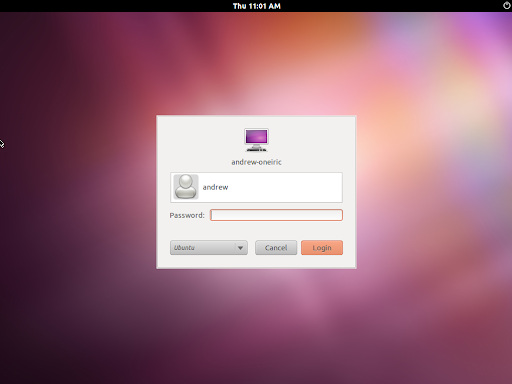Open the Ubuntu session dropdown
The image size is (512, 384).
209,248
